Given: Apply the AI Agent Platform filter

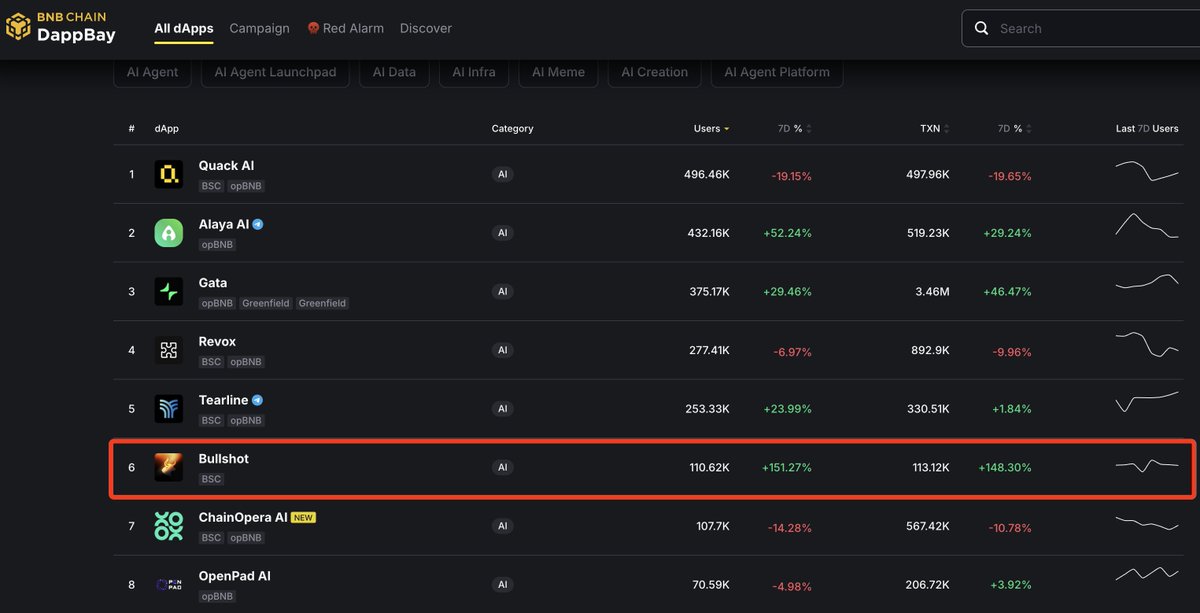Looking at the screenshot, I should click(x=777, y=72).
